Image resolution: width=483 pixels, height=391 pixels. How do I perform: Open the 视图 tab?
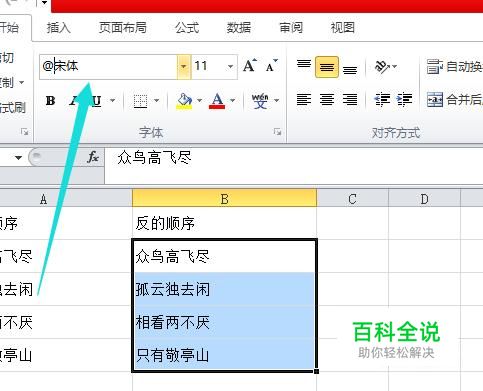pyautogui.click(x=342, y=28)
